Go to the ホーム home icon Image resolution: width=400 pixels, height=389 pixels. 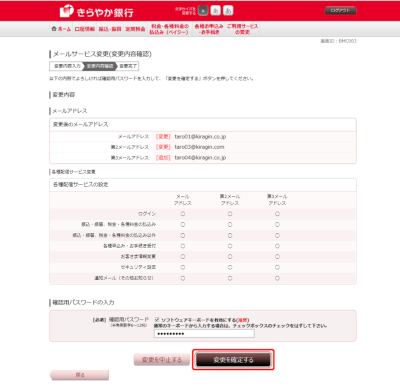point(61,29)
